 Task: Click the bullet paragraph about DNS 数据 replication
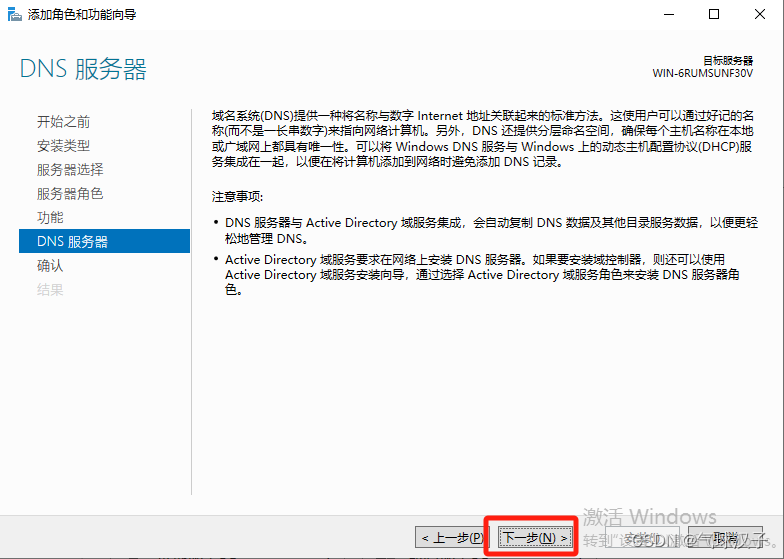[x=492, y=230]
